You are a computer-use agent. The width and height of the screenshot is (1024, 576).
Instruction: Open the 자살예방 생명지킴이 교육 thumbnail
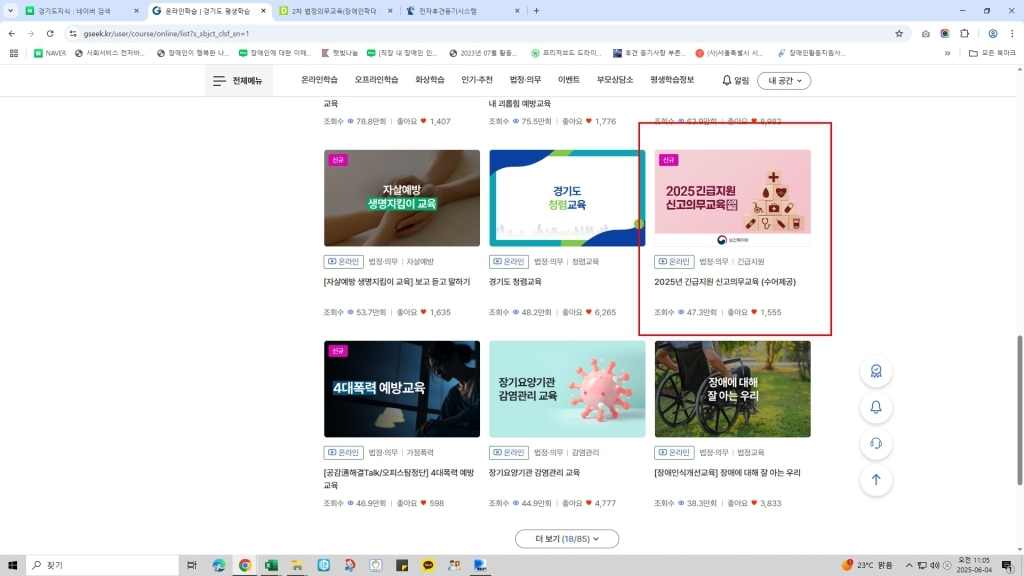(402, 198)
